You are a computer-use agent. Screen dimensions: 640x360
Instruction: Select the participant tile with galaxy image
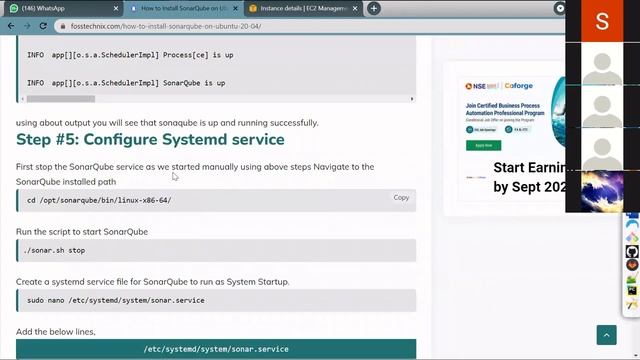(602, 191)
